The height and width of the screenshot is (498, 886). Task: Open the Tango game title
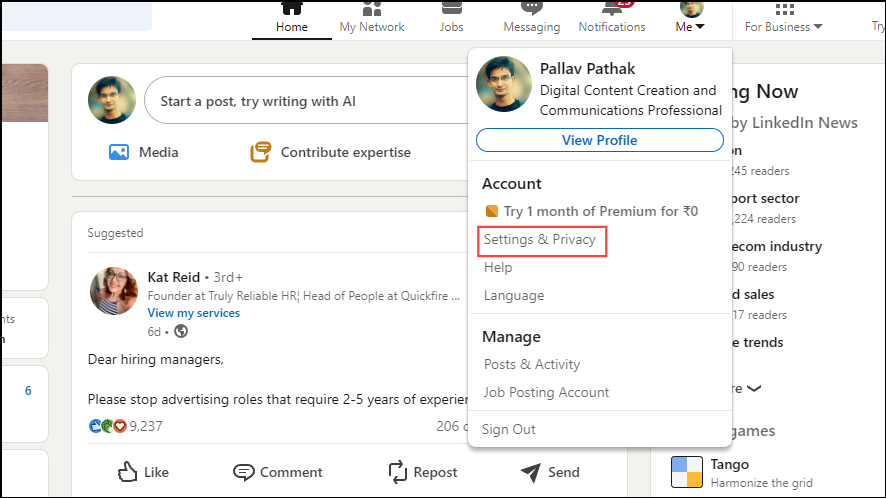pos(729,464)
